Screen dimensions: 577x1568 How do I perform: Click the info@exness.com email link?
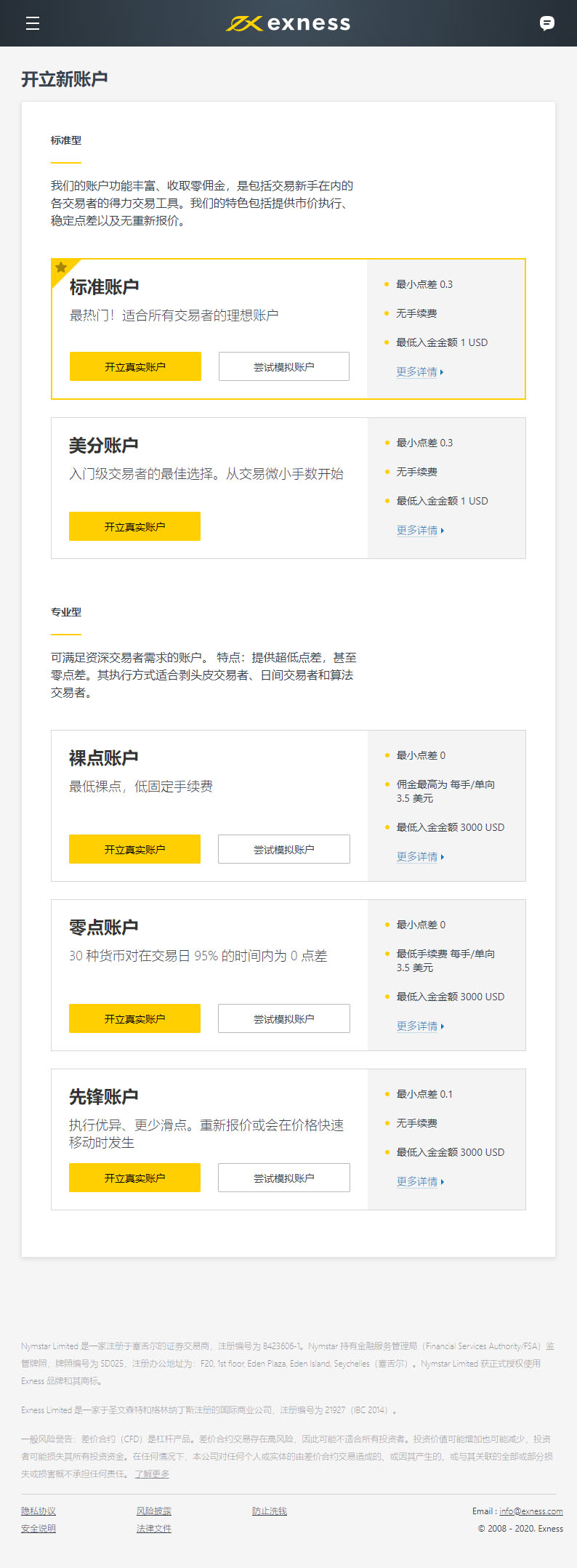pos(531,1511)
